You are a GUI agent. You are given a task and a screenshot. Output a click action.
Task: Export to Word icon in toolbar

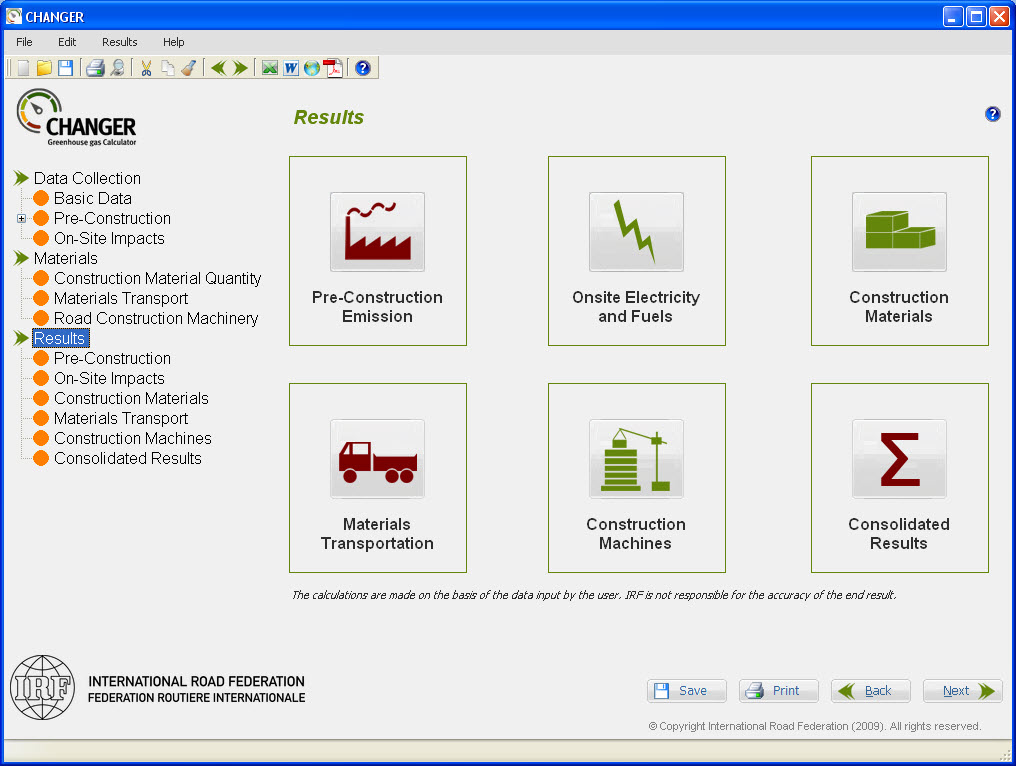291,68
